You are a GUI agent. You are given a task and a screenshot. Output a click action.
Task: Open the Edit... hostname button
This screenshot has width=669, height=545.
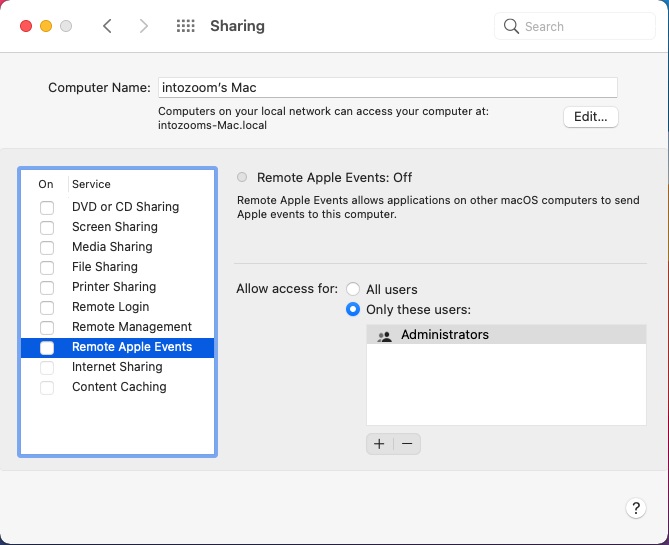pyautogui.click(x=590, y=117)
